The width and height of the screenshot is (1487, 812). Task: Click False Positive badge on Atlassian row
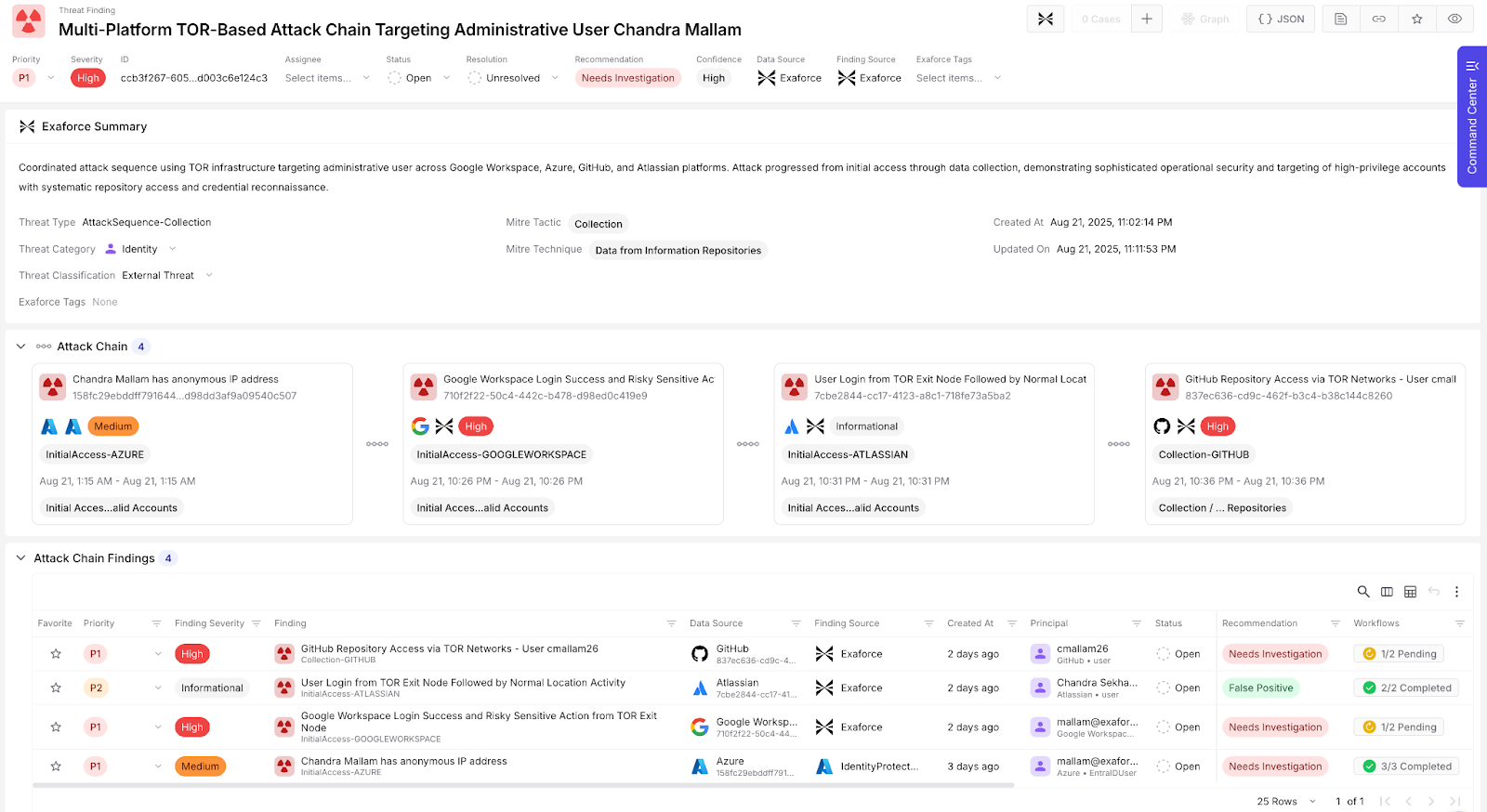[x=1261, y=688]
